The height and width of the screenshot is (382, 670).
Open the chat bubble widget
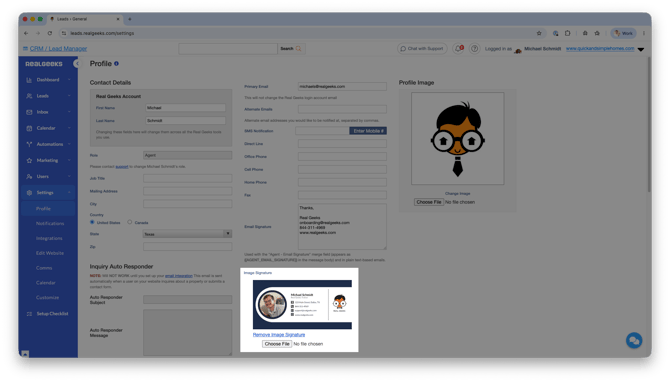(634, 340)
